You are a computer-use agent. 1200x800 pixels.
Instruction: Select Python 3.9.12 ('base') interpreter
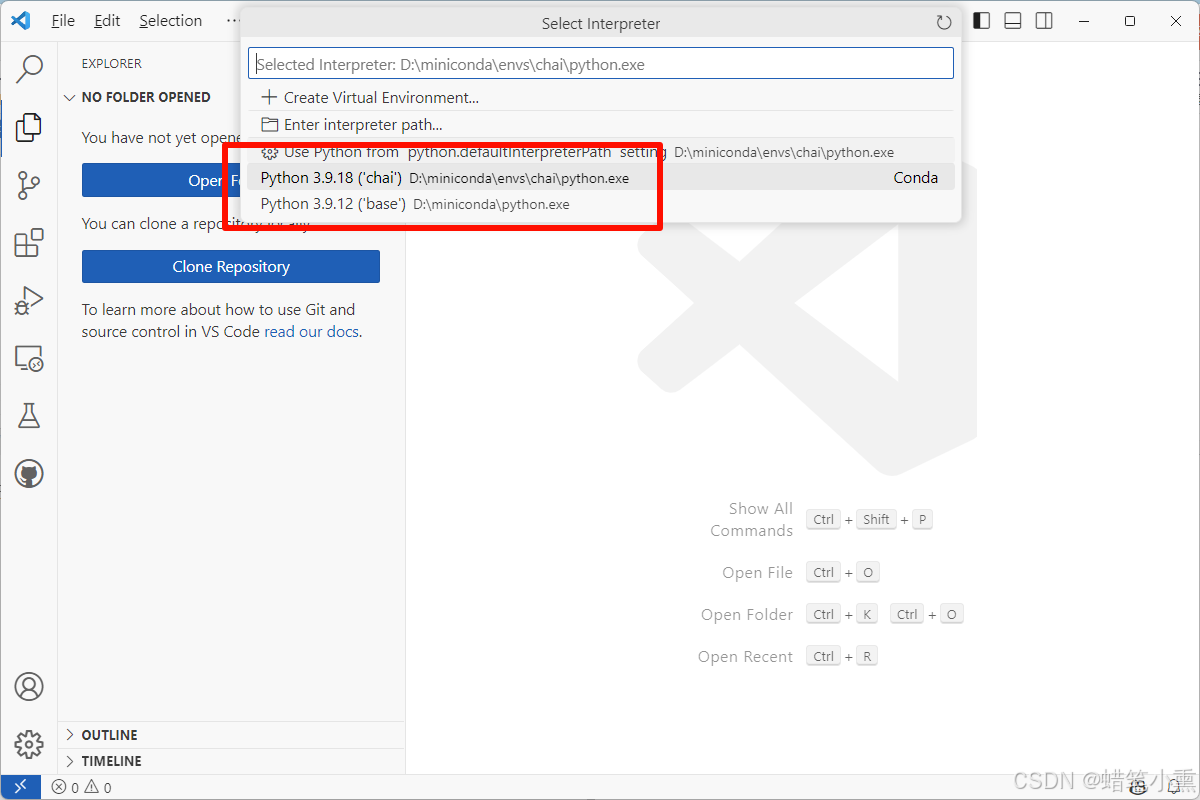coord(601,204)
